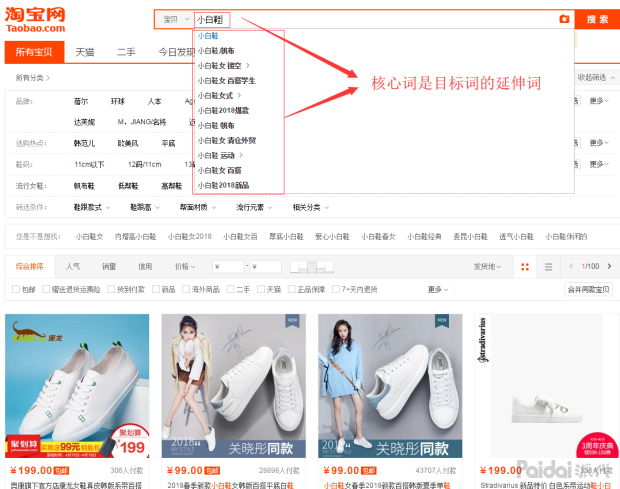Open the 发货地 dropdown
Screen dimensions: 620x489
487,266
